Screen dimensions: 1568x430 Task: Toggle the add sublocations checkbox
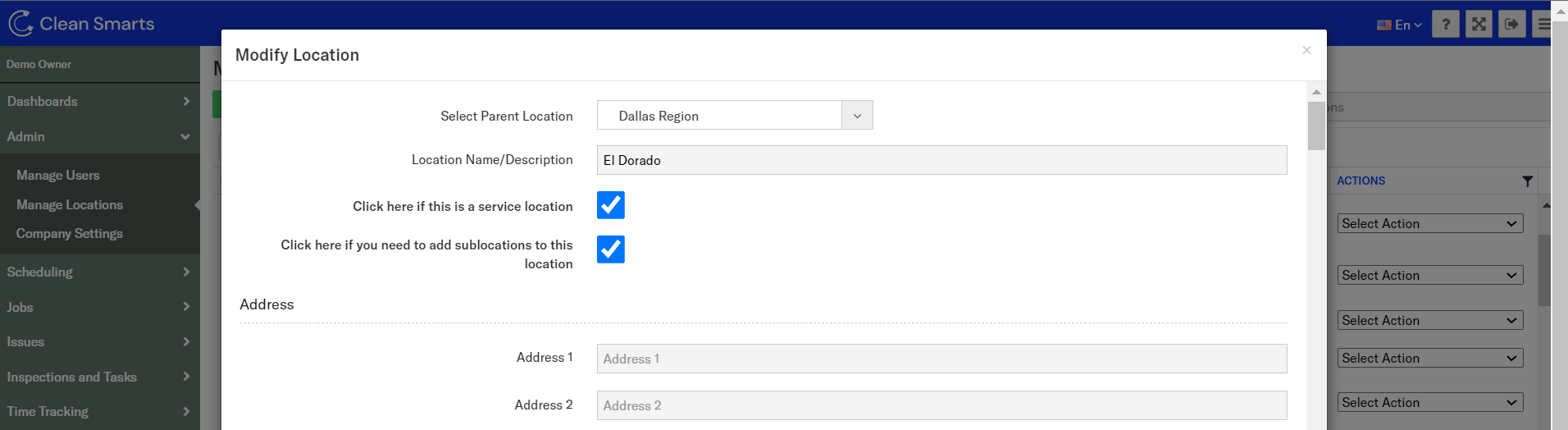tap(611, 249)
